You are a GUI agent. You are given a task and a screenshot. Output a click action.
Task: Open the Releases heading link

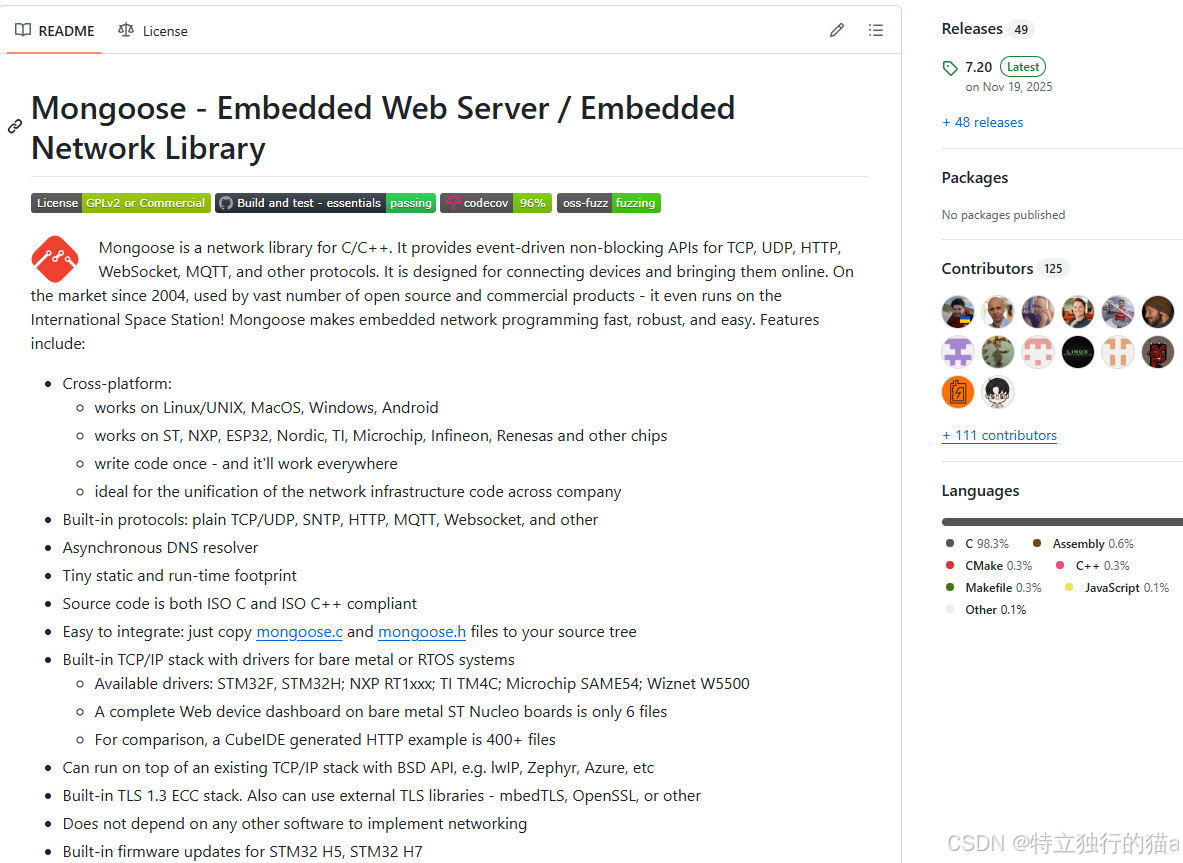coord(972,29)
